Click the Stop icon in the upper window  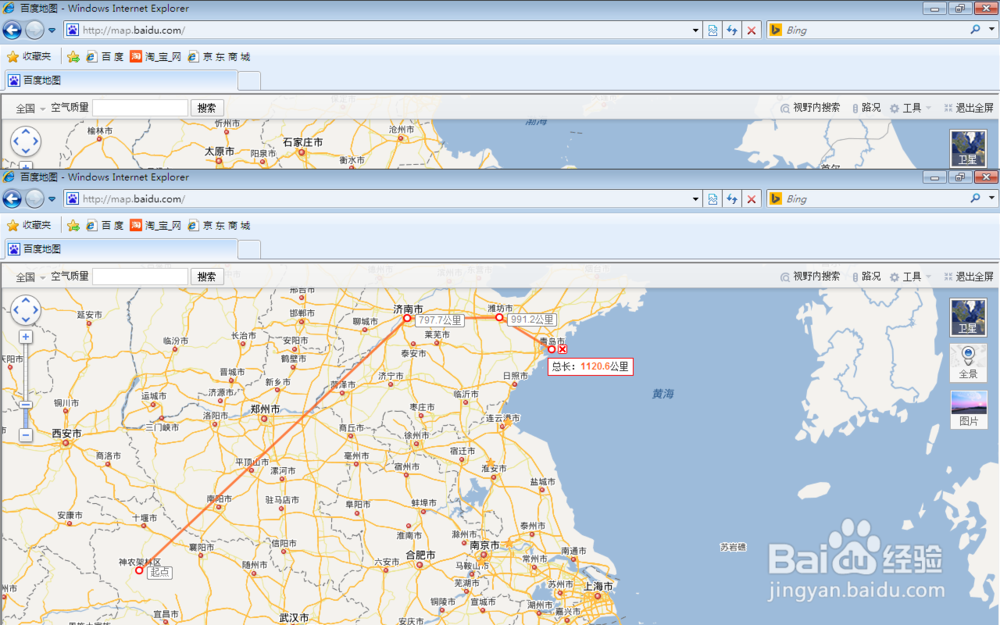(751, 30)
